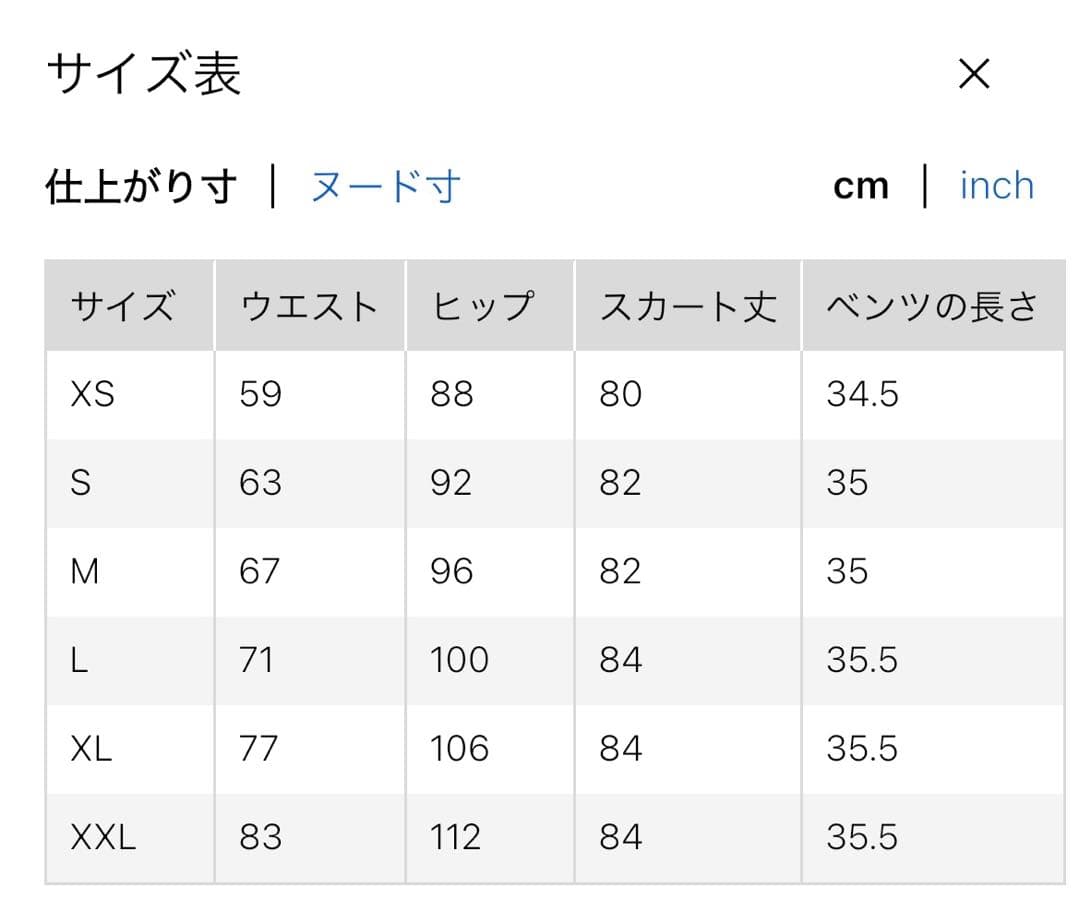Click the サイズ column header
The height and width of the screenshot is (924, 1080).
[x=123, y=306]
